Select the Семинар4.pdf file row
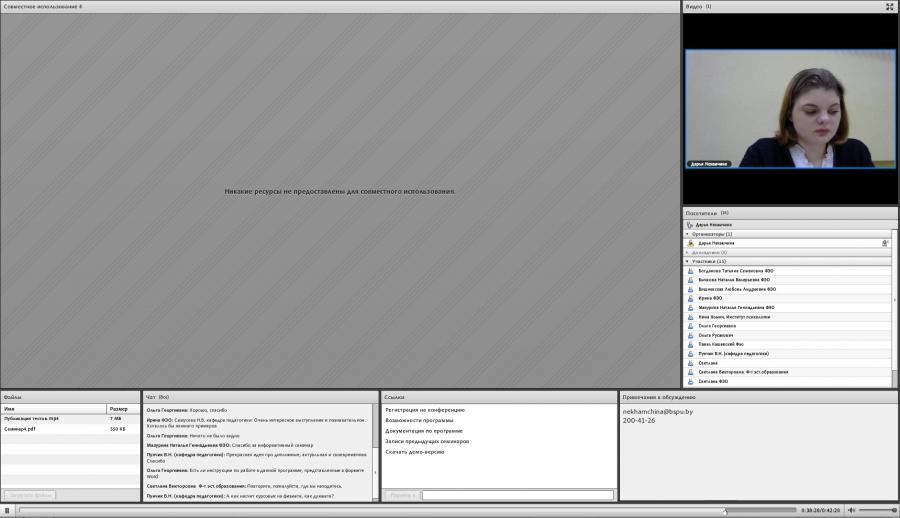The height and width of the screenshot is (518, 900). click(x=70, y=429)
